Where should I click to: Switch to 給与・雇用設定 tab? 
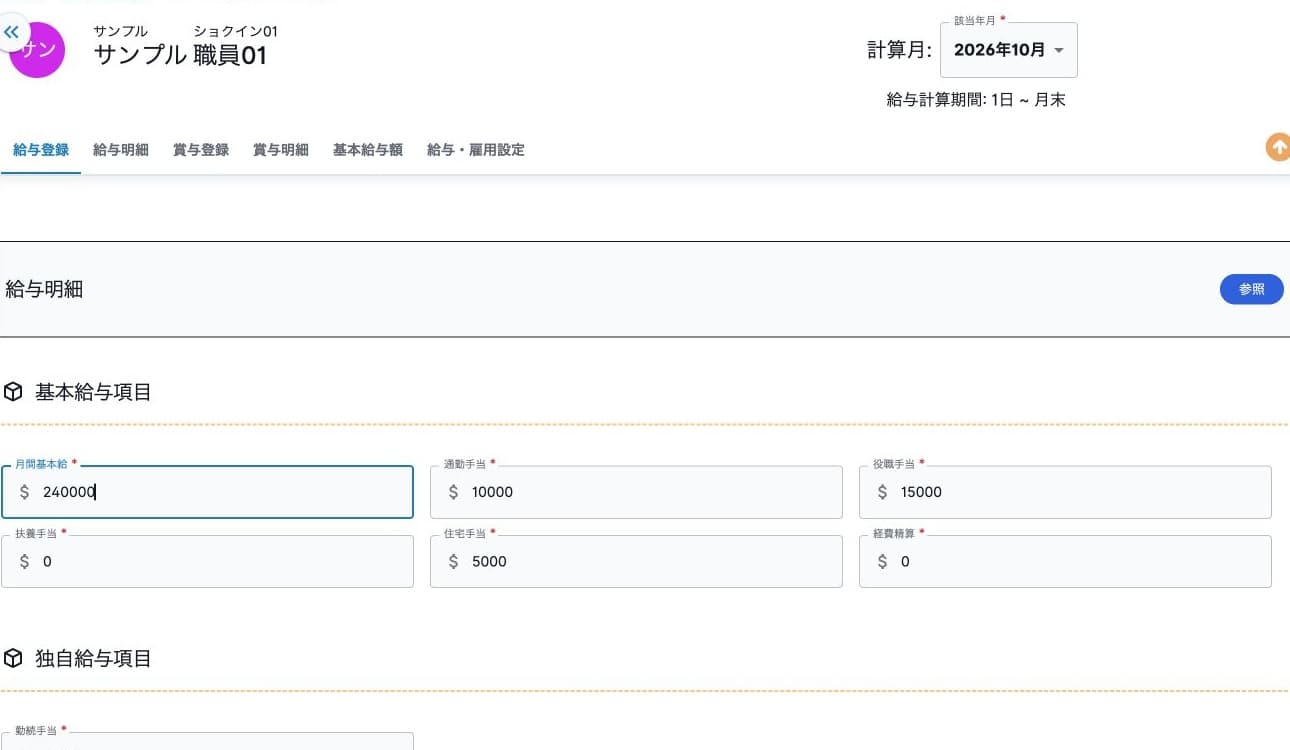(x=476, y=150)
